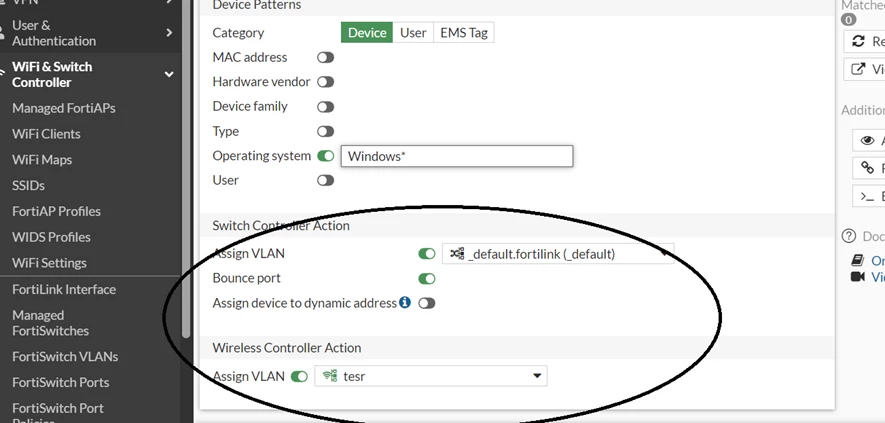Disable Wireless Controller Assign VLAN toggle

click(299, 376)
